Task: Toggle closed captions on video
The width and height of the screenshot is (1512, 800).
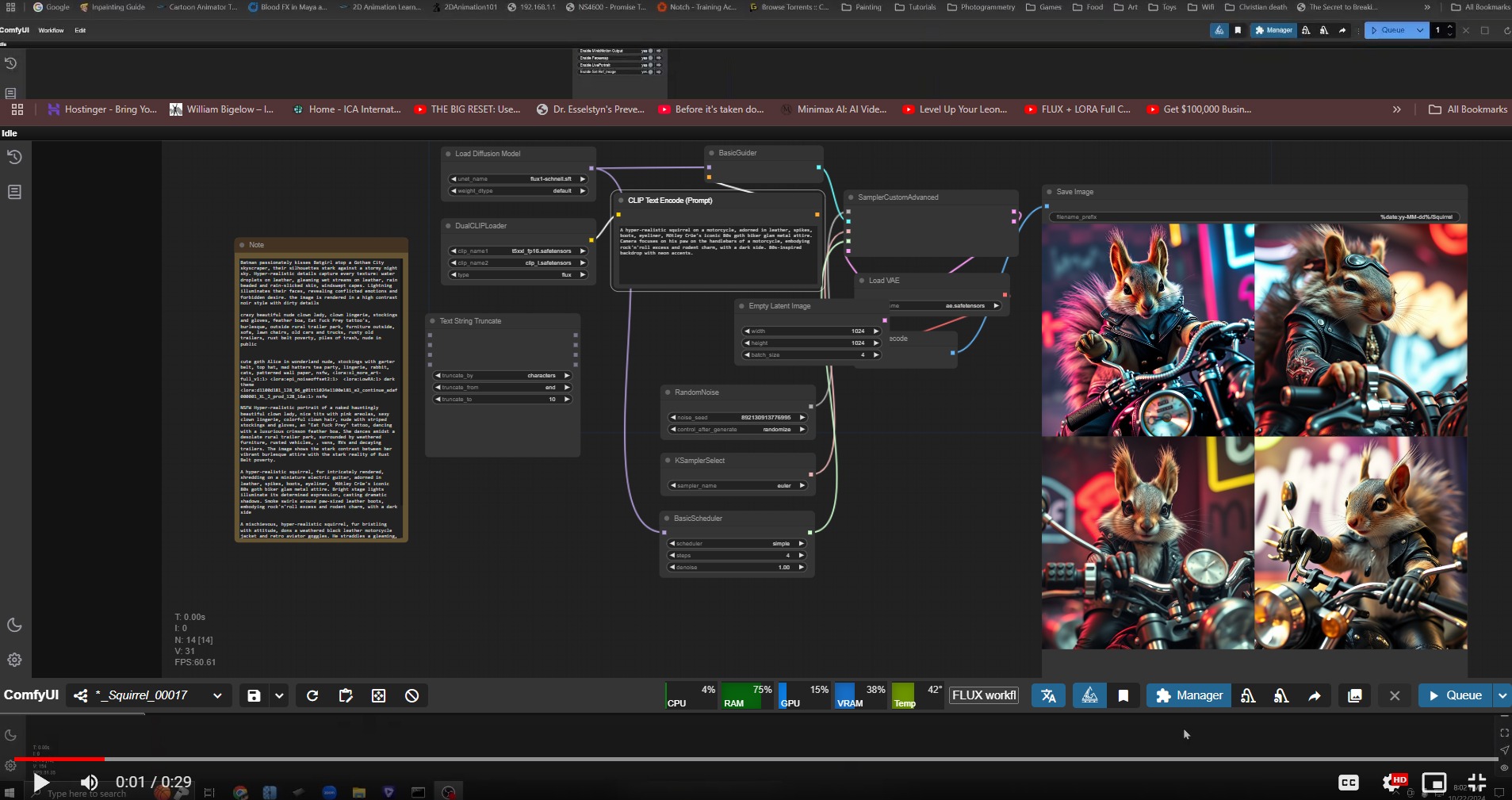Action: tap(1348, 783)
